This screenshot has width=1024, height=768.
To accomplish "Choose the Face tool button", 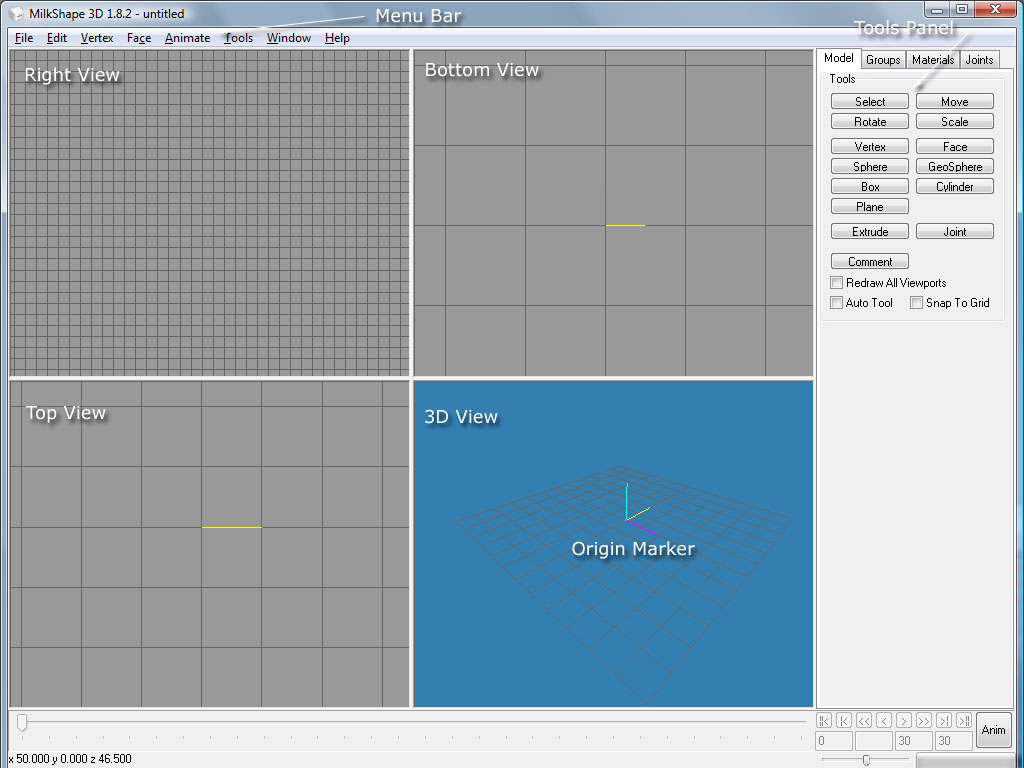I will (955, 146).
